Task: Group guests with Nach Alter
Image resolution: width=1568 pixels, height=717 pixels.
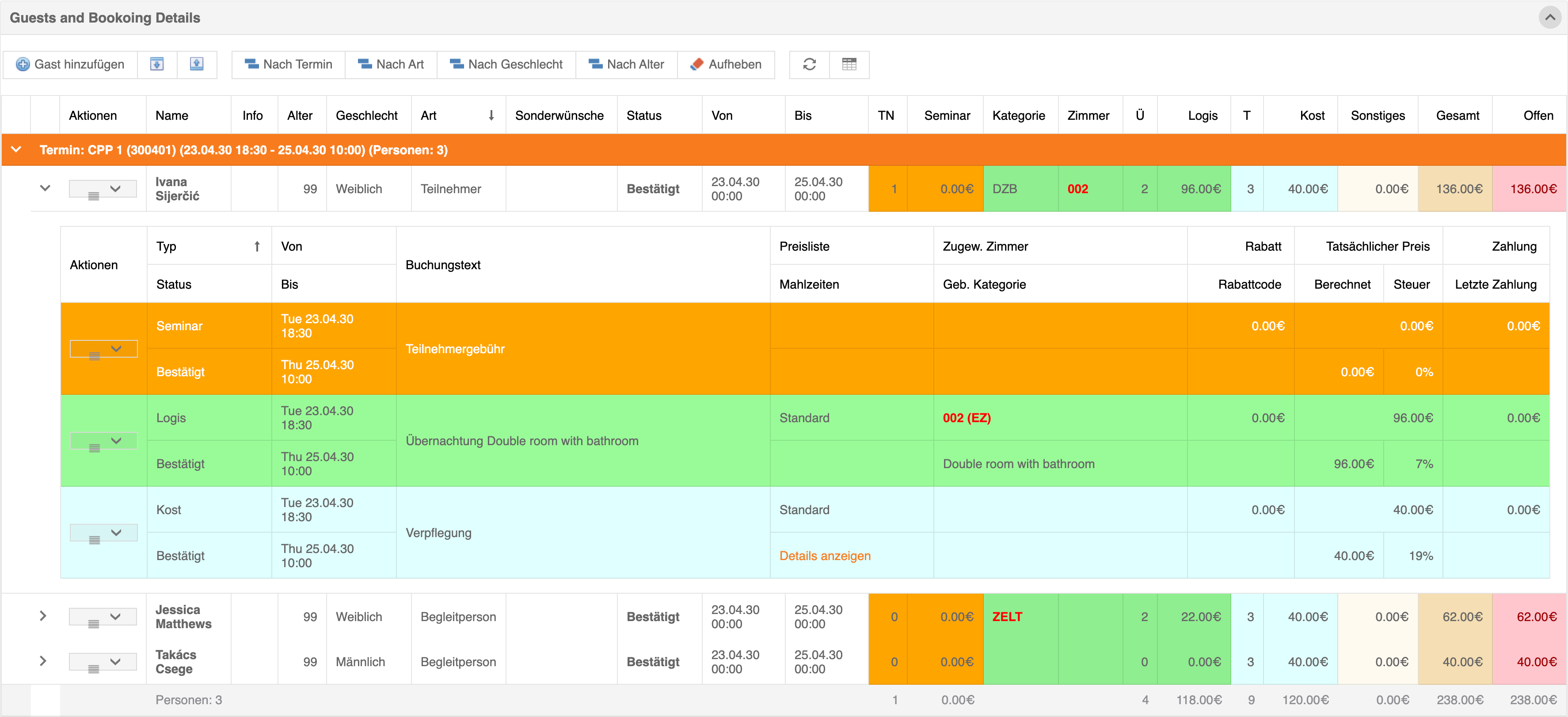Action: 626,64
